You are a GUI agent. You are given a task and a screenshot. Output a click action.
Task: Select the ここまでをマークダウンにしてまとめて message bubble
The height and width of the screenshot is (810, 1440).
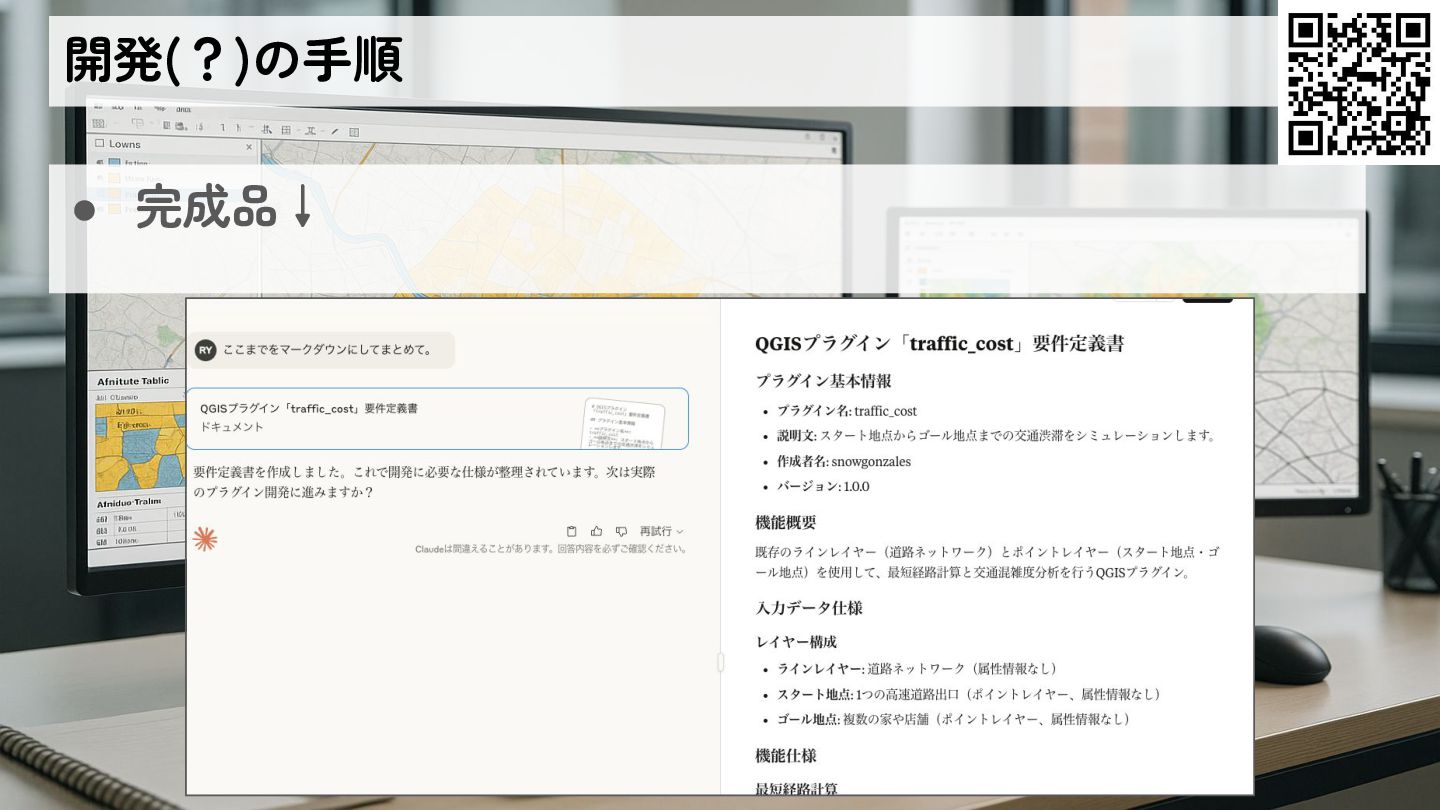click(328, 350)
